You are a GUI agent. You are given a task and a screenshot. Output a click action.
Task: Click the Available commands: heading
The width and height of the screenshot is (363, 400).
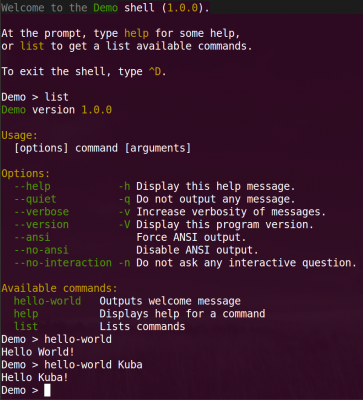click(60, 288)
